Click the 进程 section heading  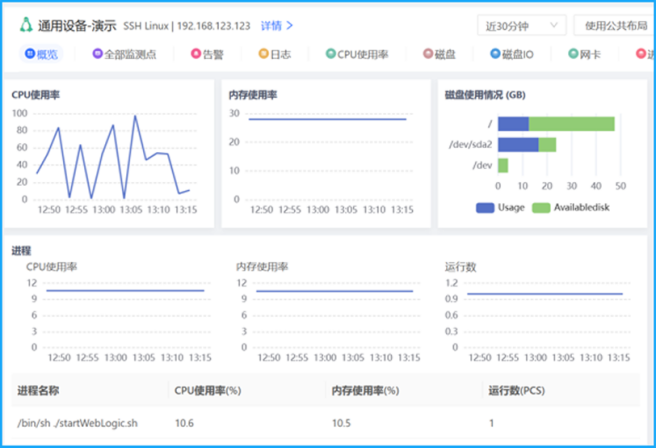(21, 251)
